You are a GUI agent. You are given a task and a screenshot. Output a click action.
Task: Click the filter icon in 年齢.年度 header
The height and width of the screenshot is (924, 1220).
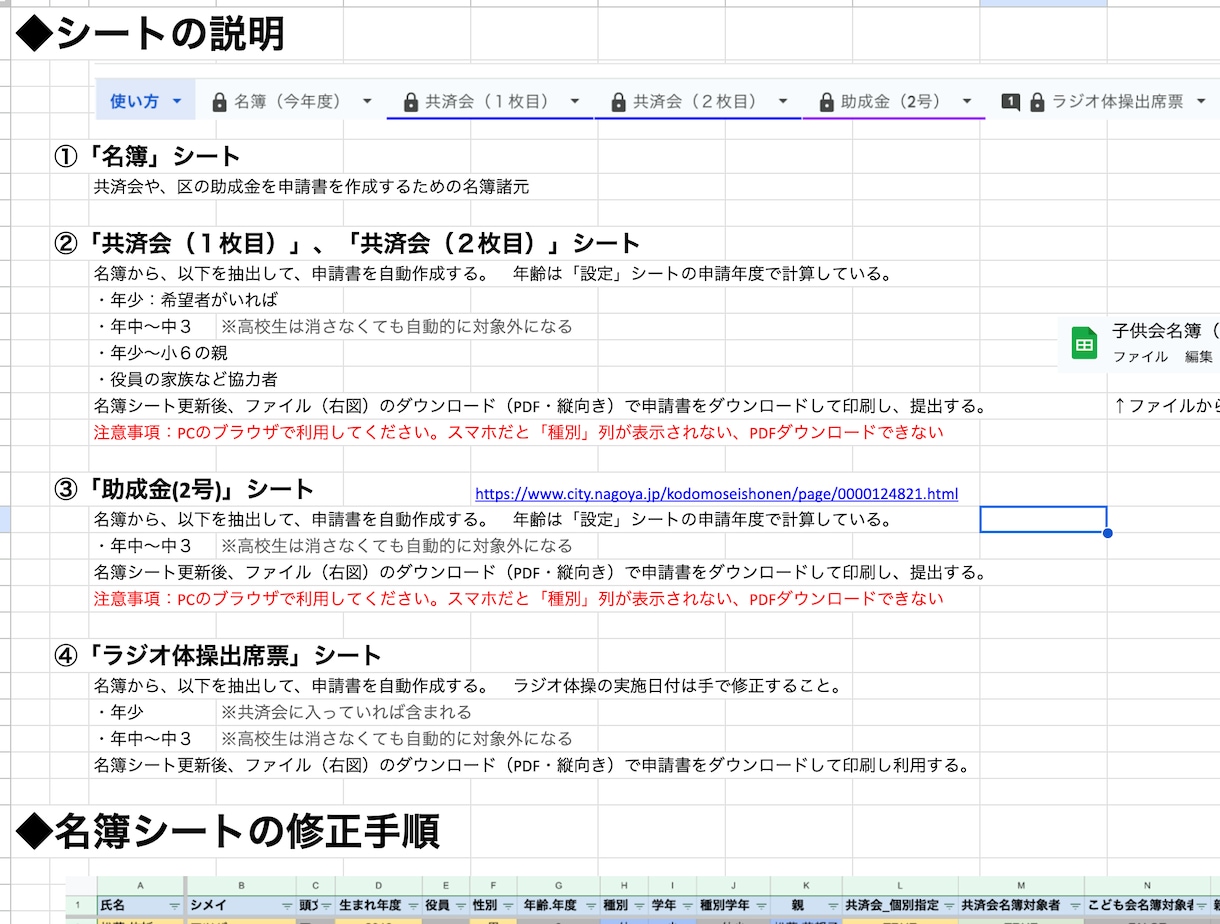[x=590, y=906]
